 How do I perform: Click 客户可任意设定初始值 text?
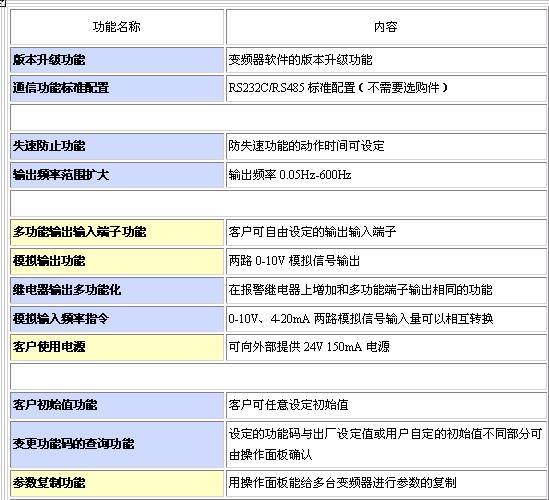(289, 405)
